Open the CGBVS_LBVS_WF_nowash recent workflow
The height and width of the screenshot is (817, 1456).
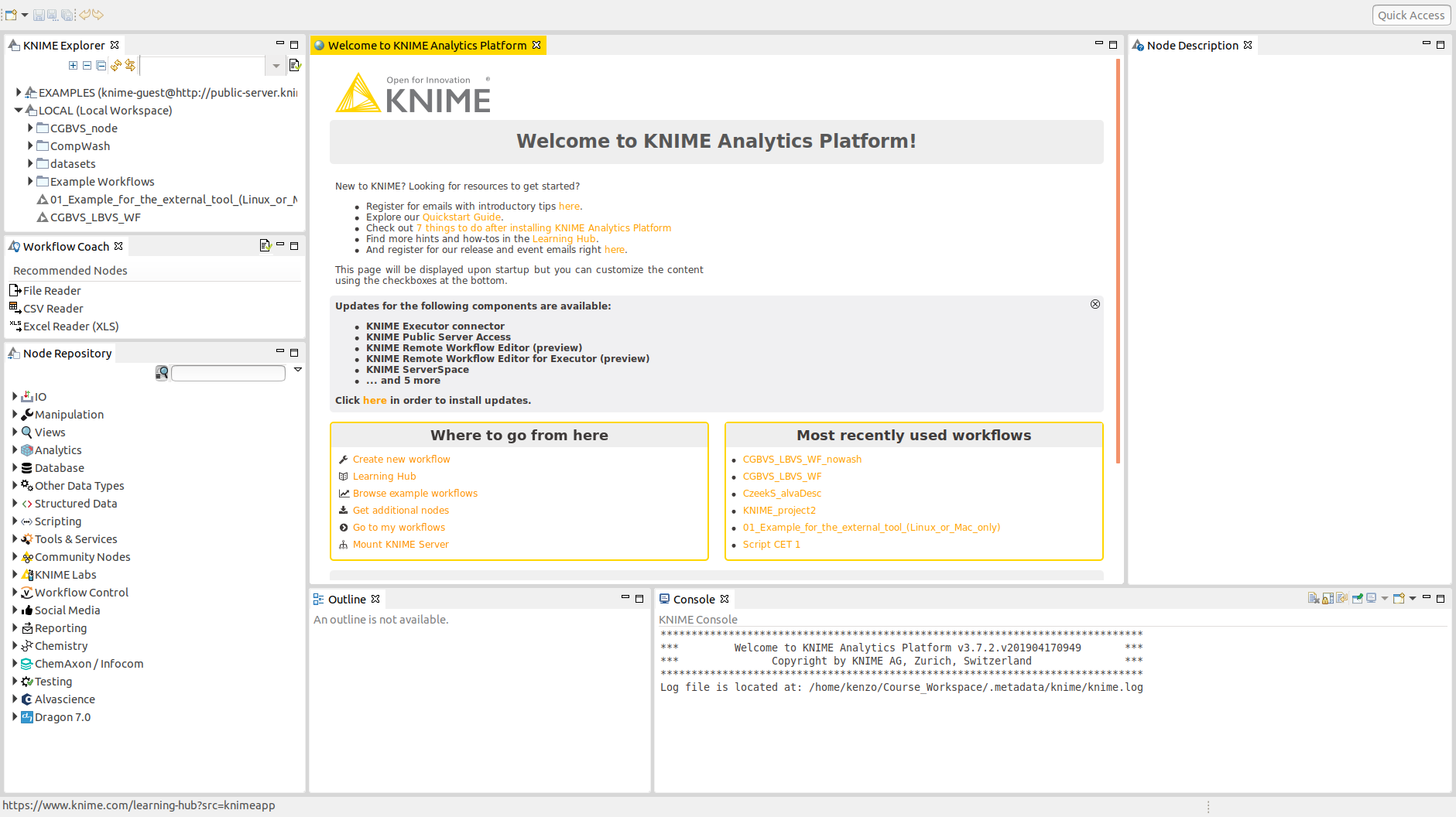(802, 460)
